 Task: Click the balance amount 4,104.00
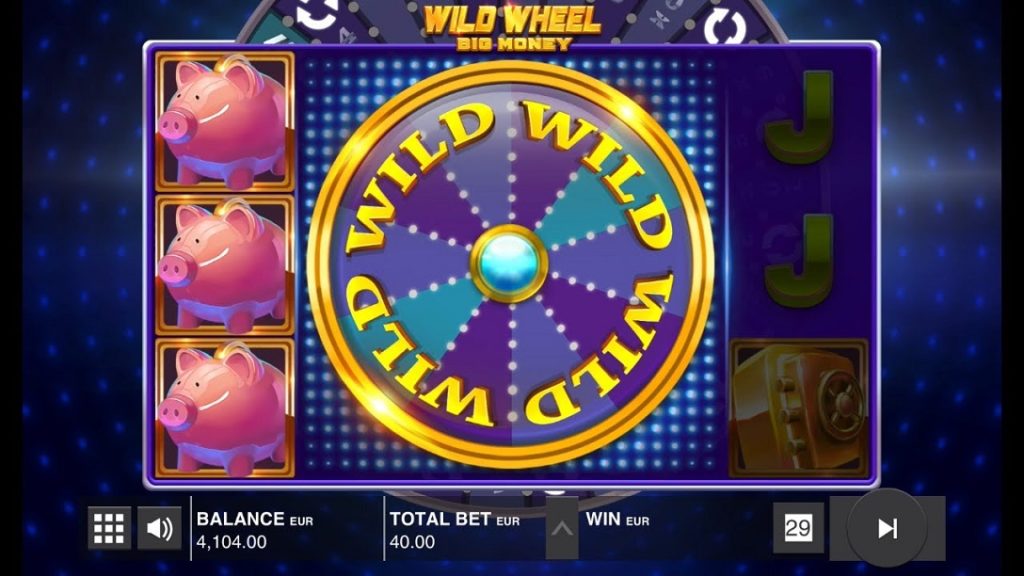pyautogui.click(x=231, y=542)
